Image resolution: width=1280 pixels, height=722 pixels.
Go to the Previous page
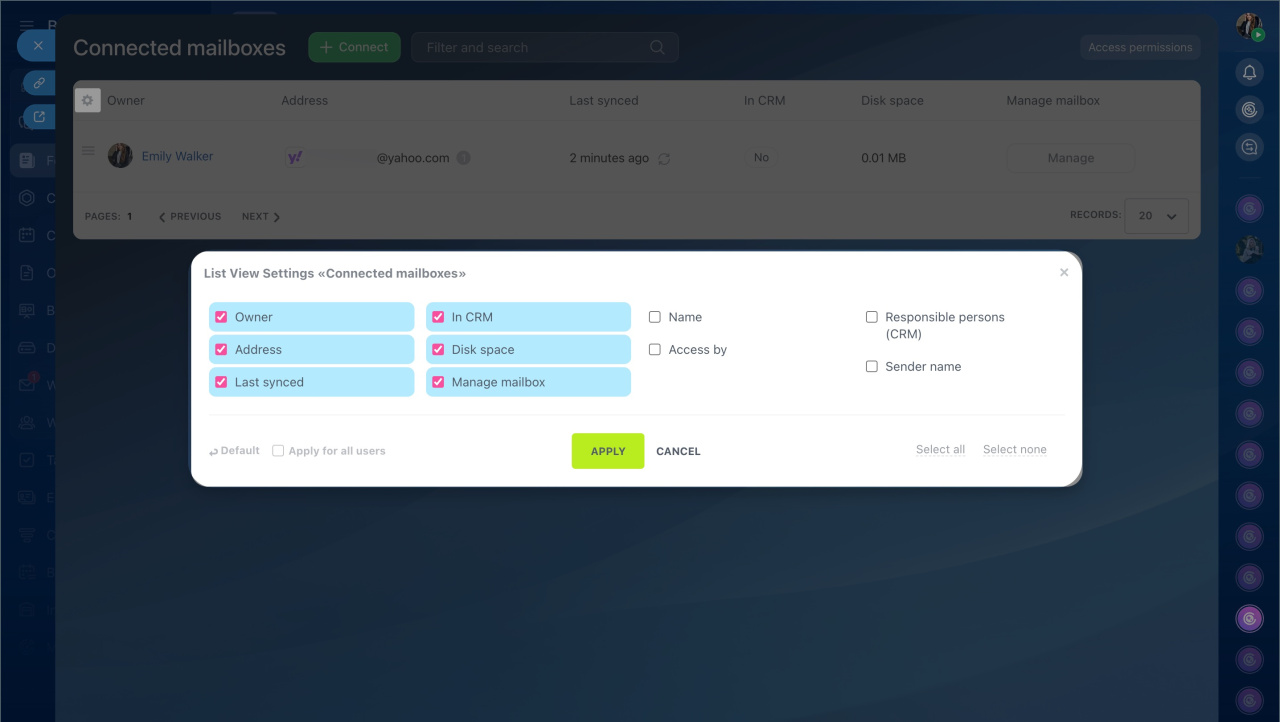(190, 216)
